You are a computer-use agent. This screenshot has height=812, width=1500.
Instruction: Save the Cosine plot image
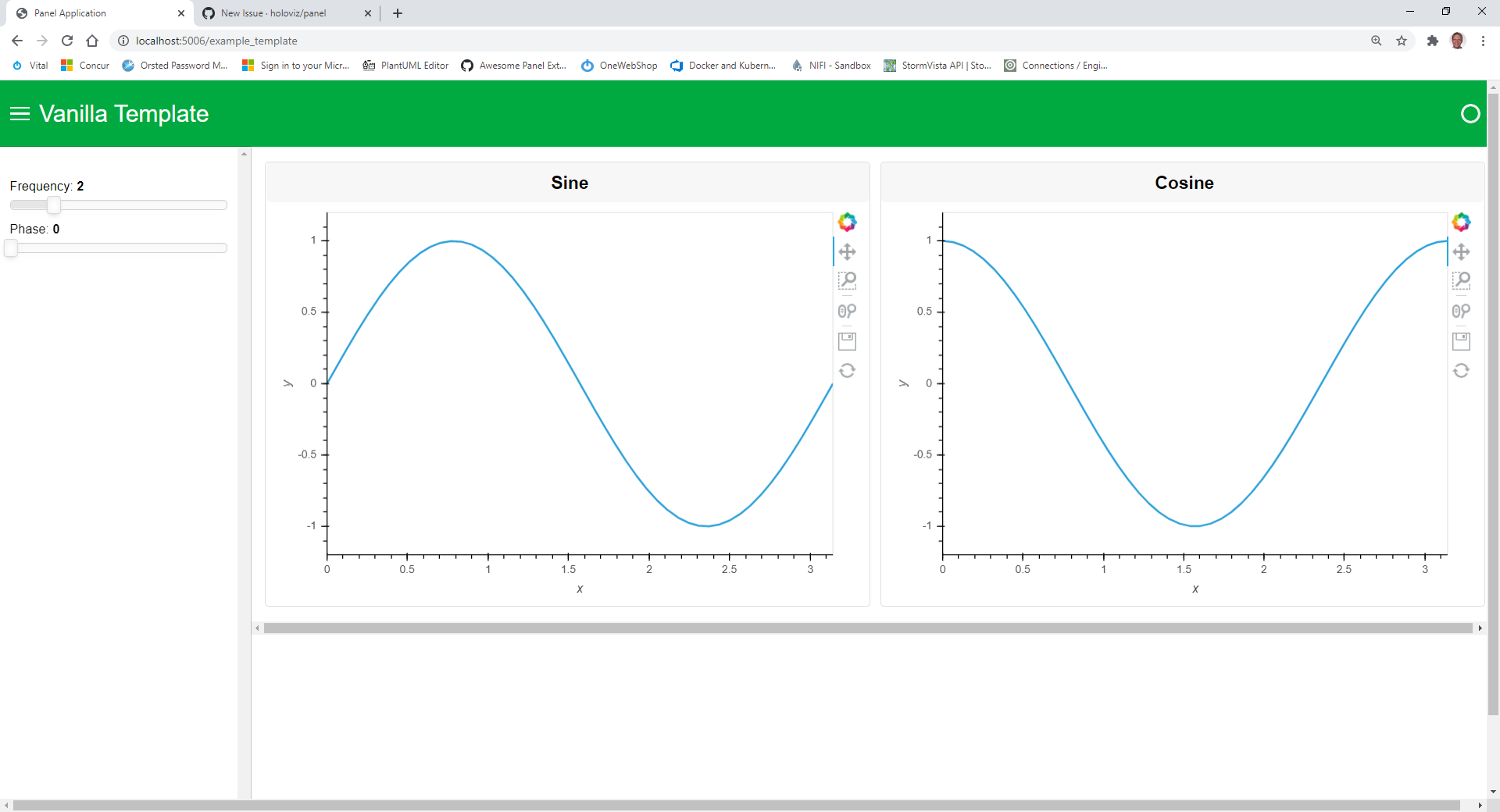click(1461, 341)
